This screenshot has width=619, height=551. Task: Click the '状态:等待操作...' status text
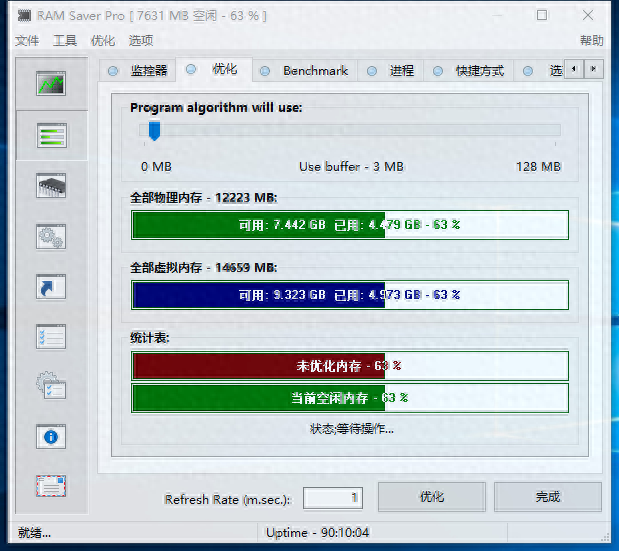[352, 429]
